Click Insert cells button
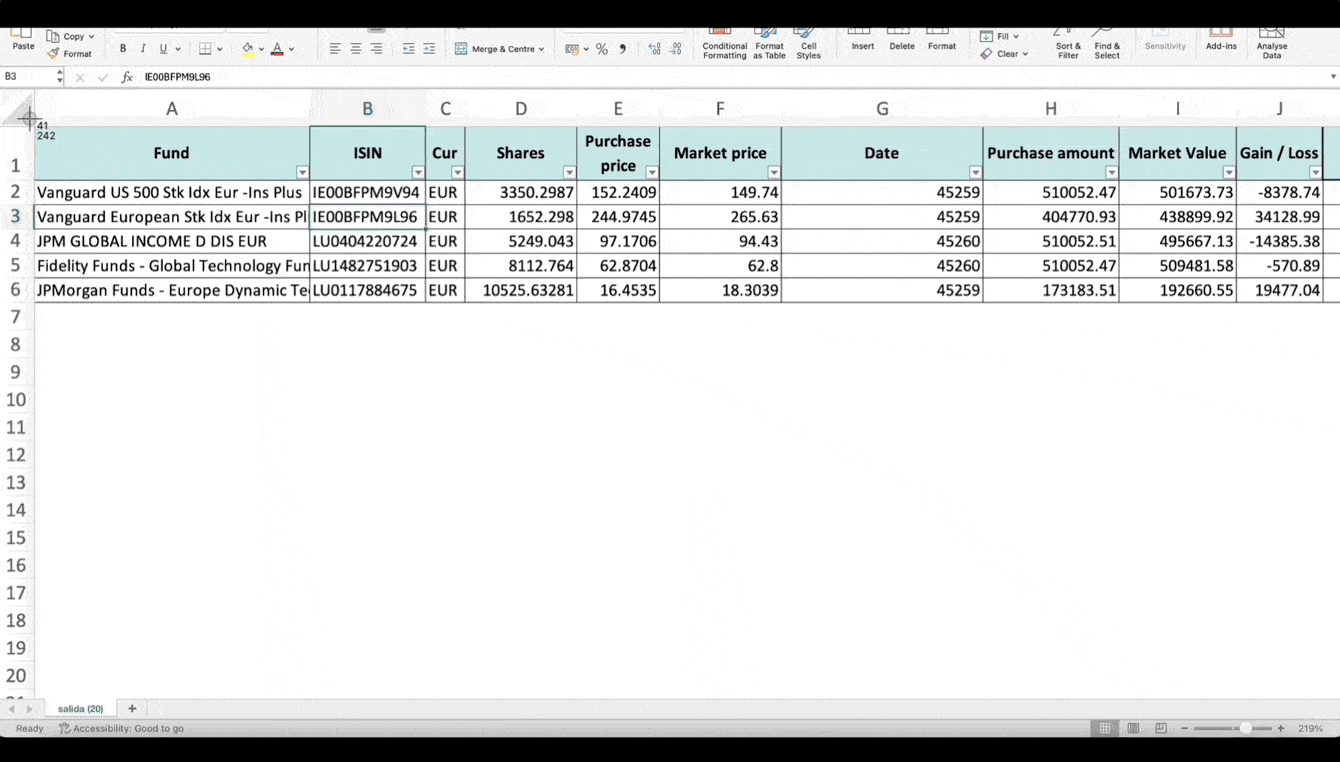The image size is (1340, 762). [x=862, y=40]
